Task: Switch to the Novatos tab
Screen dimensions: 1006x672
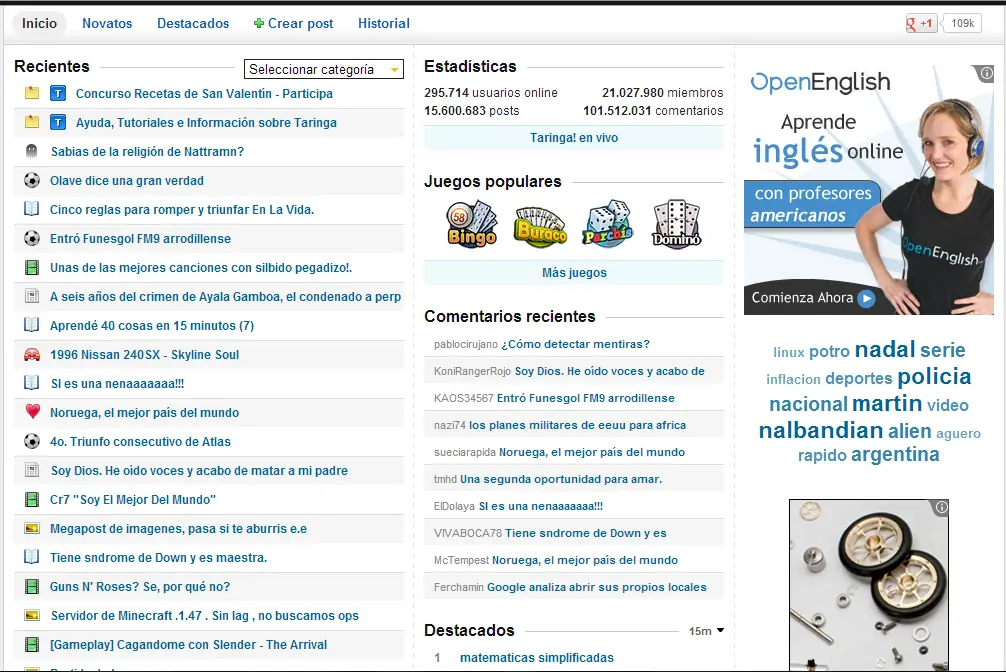Action: (107, 23)
